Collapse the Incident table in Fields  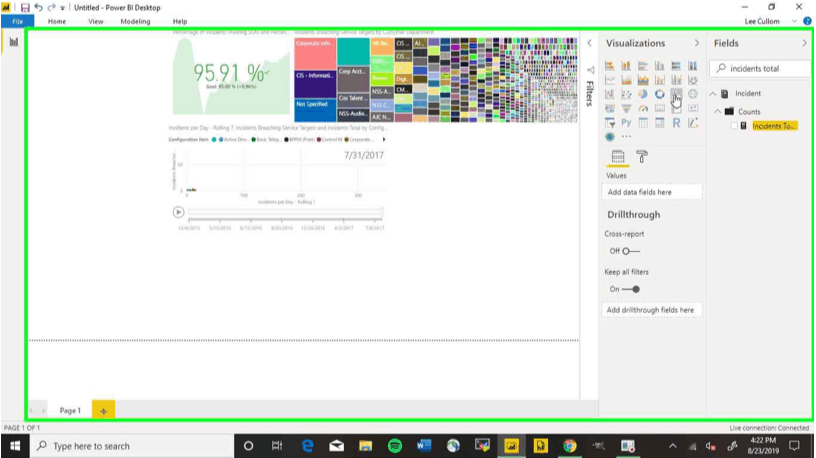pyautogui.click(x=713, y=94)
